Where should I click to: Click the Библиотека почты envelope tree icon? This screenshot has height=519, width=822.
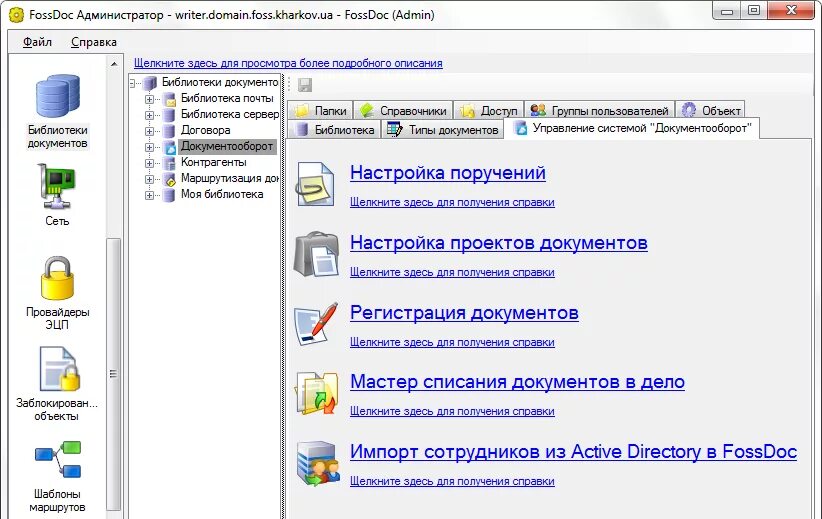[169, 99]
